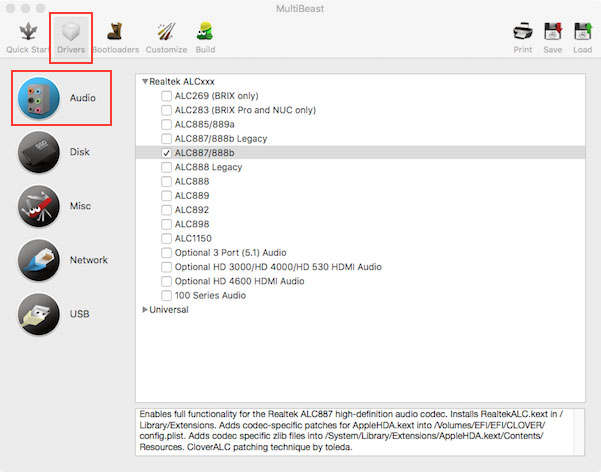The width and height of the screenshot is (601, 472).
Task: Open the Customize section icon
Action: coord(166,31)
